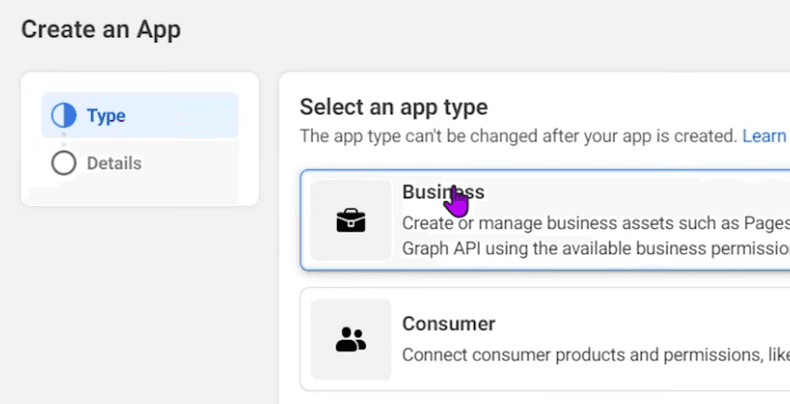
Task: Click the gray tile behind the briefcase icon
Action: coord(351,220)
